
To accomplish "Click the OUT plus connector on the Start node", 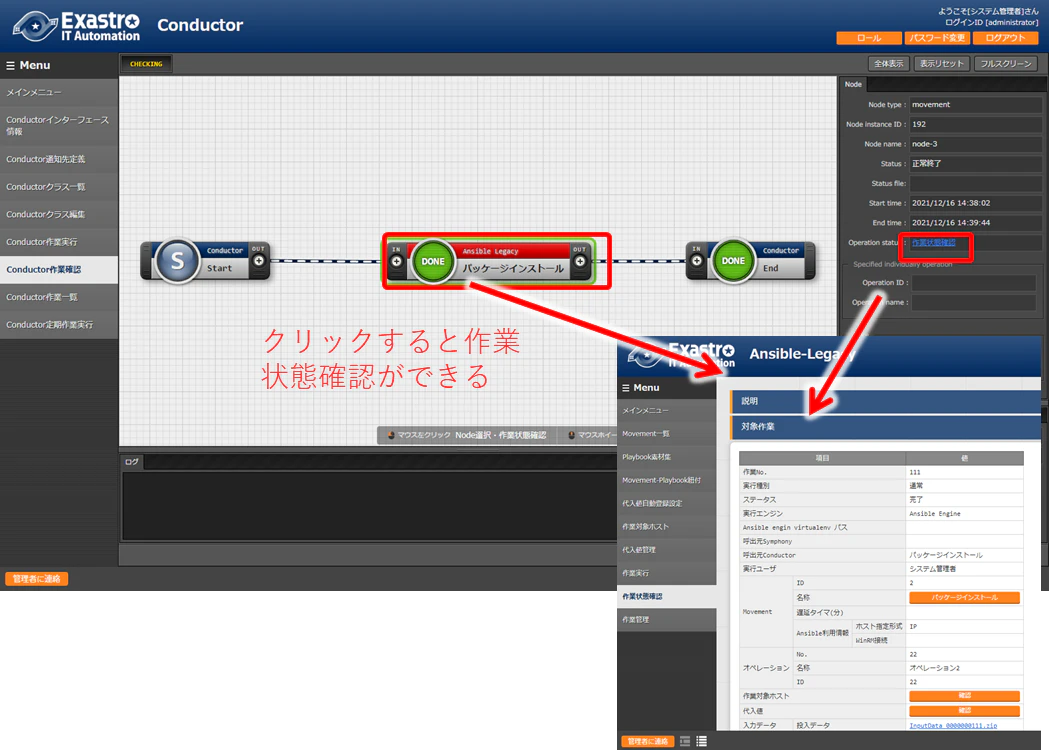I will tap(258, 261).
